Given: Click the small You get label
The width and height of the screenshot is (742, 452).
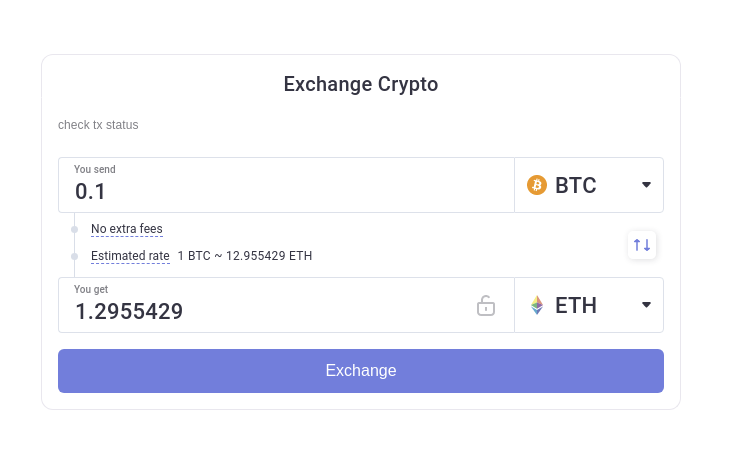Looking at the screenshot, I should coord(91,289).
